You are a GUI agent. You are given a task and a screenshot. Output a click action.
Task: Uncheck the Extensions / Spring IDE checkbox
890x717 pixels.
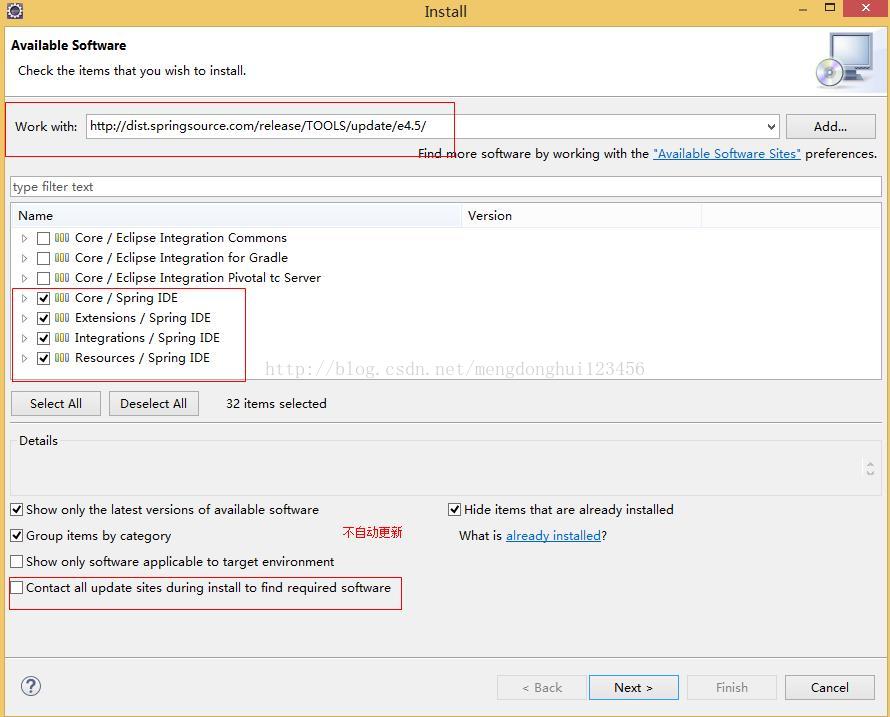pos(43,318)
